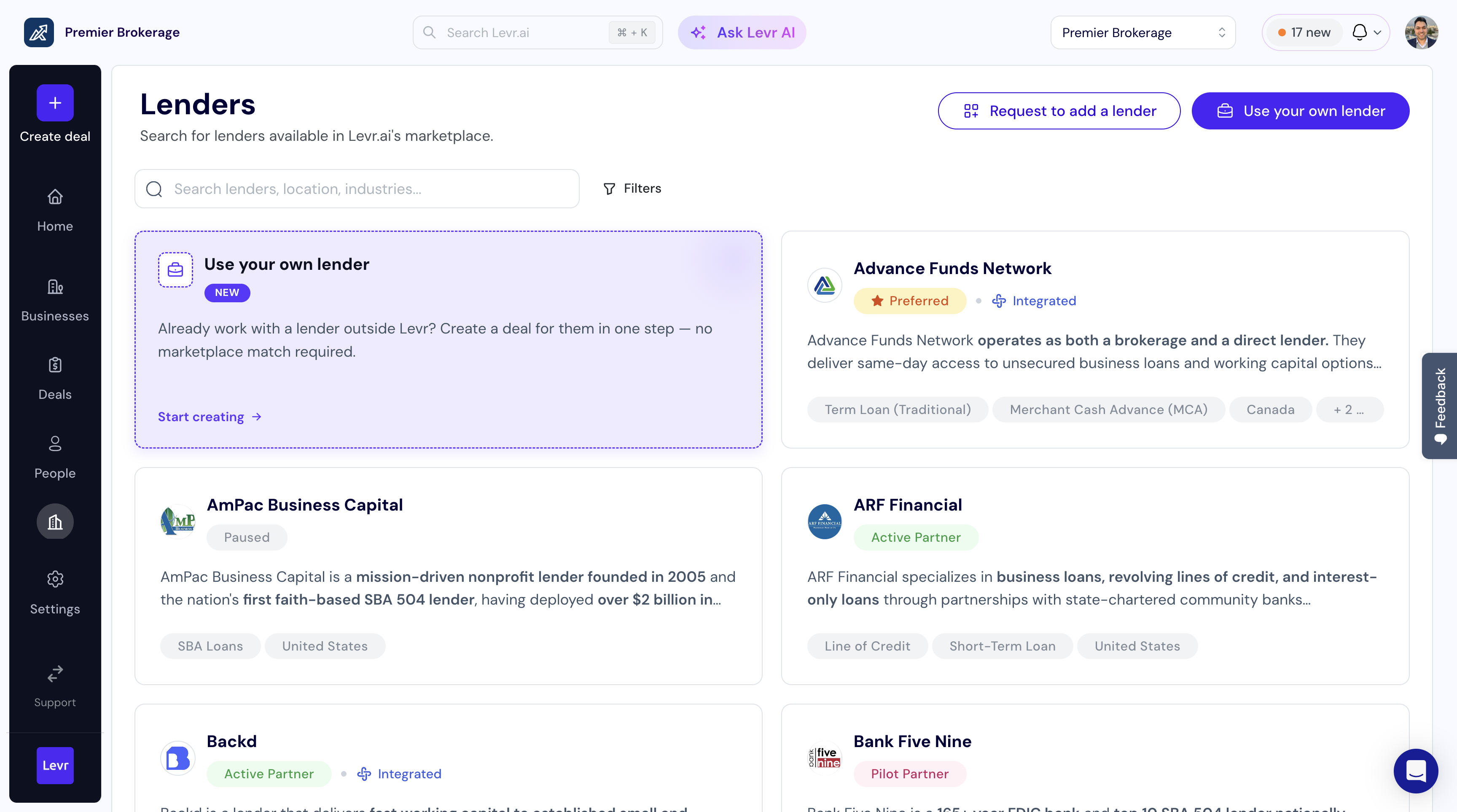Click the Levr logo icon at top left

pyautogui.click(x=38, y=32)
